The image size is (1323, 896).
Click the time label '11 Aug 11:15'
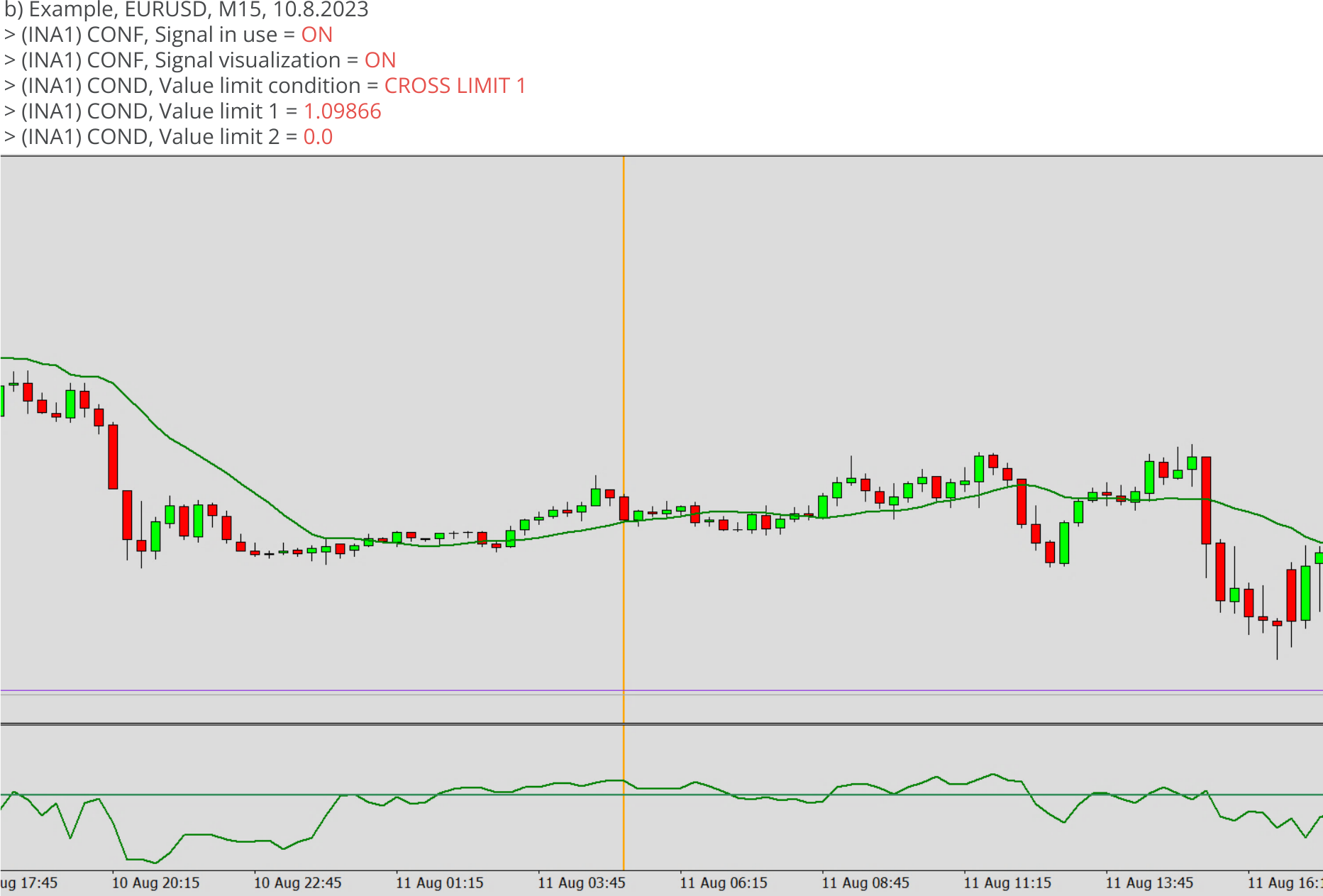pos(1007,883)
